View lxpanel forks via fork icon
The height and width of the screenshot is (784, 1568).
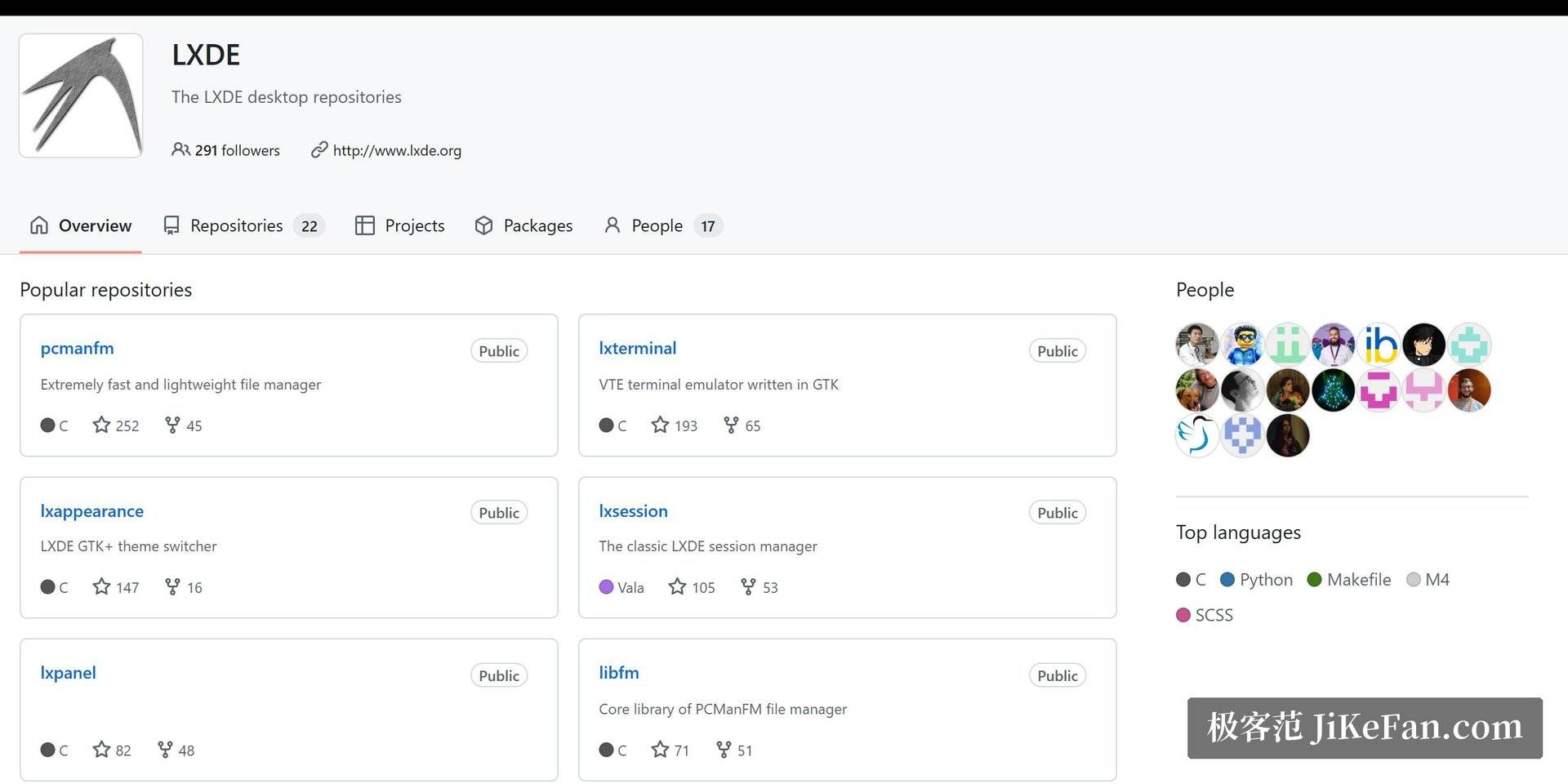(165, 749)
